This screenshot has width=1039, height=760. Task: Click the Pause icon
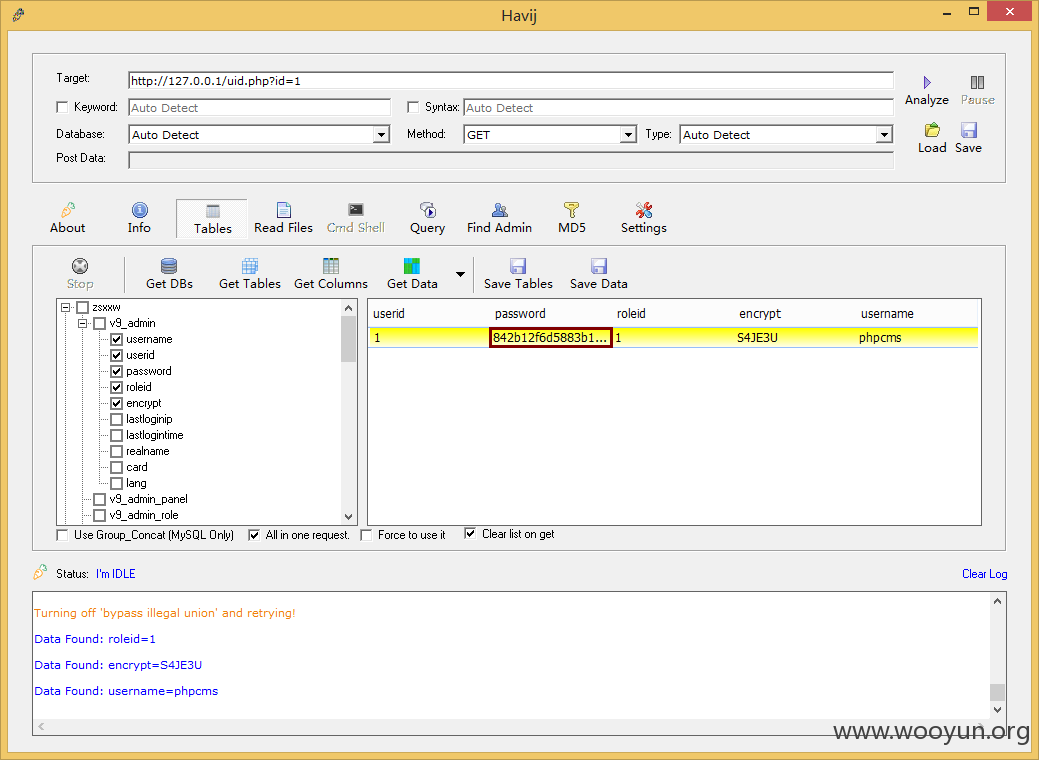pyautogui.click(x=977, y=82)
